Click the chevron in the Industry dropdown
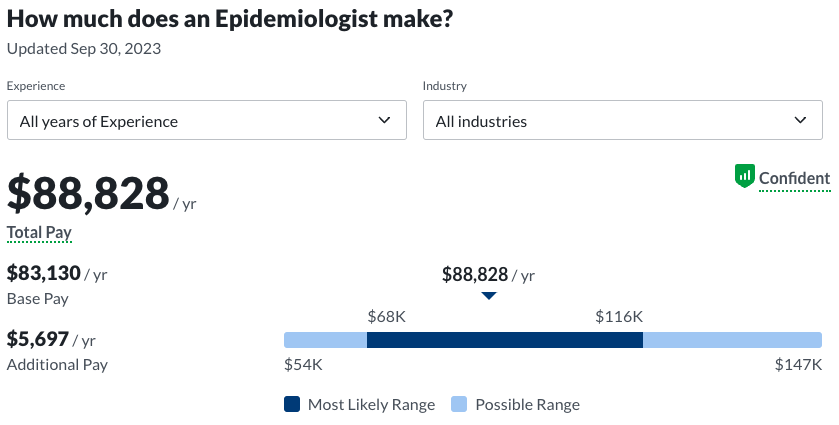Viewport: 839px width, 425px height. pos(800,120)
